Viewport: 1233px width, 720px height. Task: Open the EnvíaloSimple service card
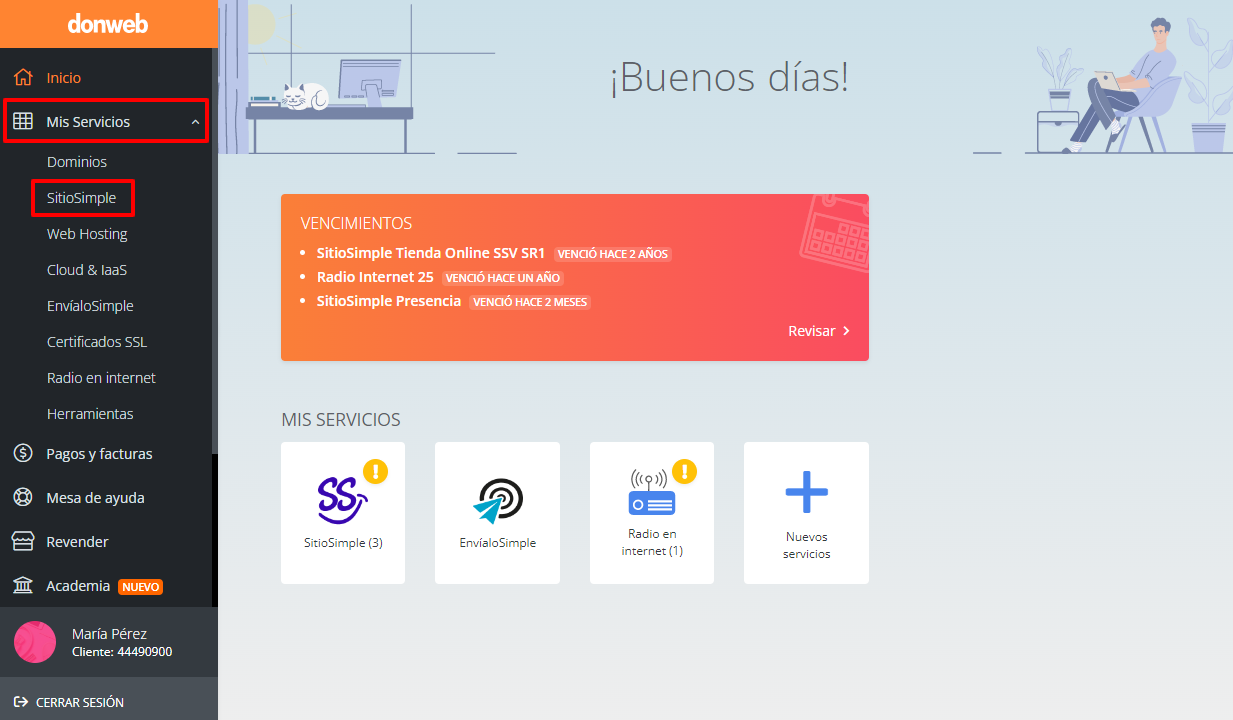(x=497, y=513)
